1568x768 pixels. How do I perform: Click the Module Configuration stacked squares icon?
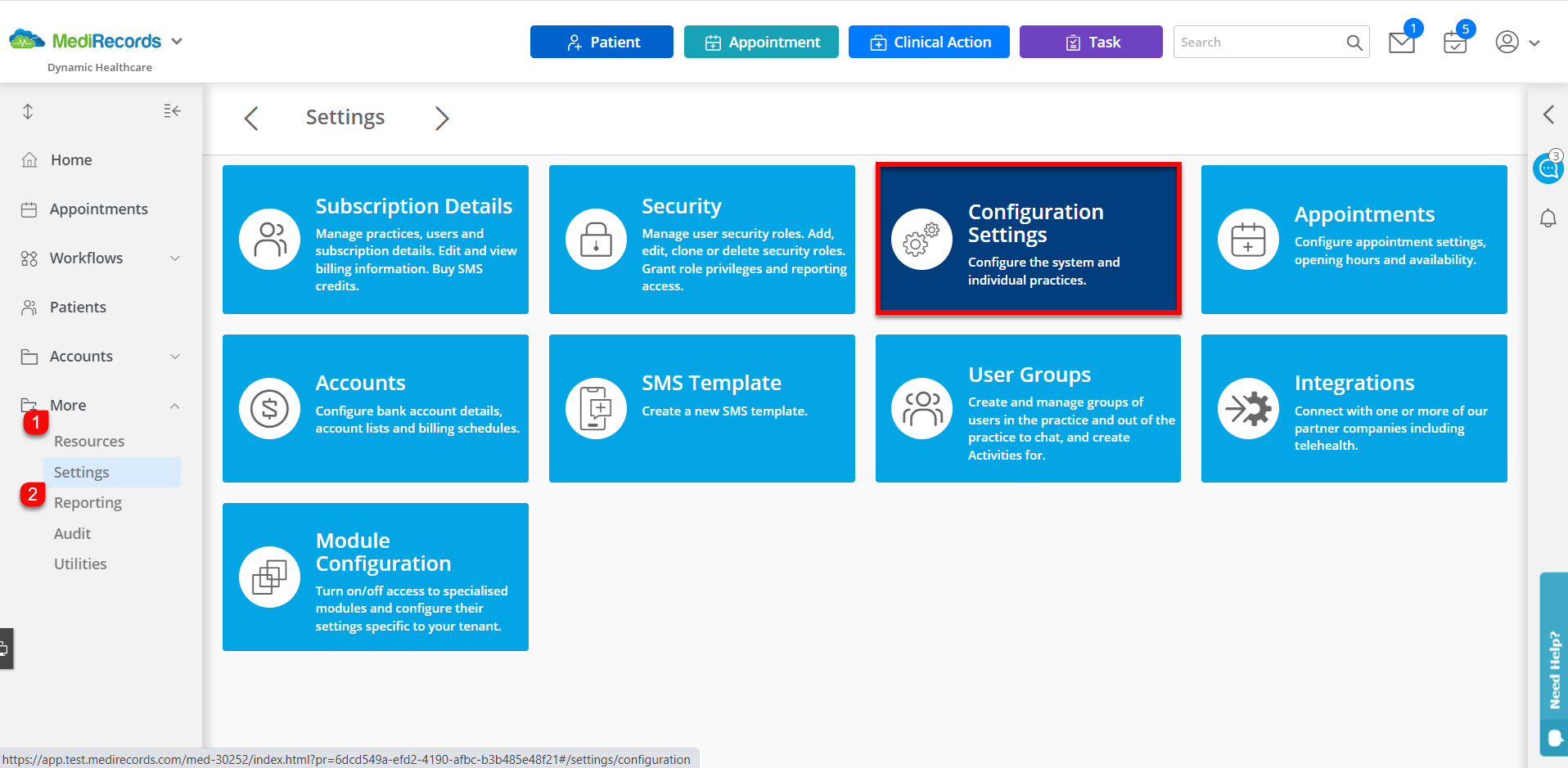pos(269,577)
